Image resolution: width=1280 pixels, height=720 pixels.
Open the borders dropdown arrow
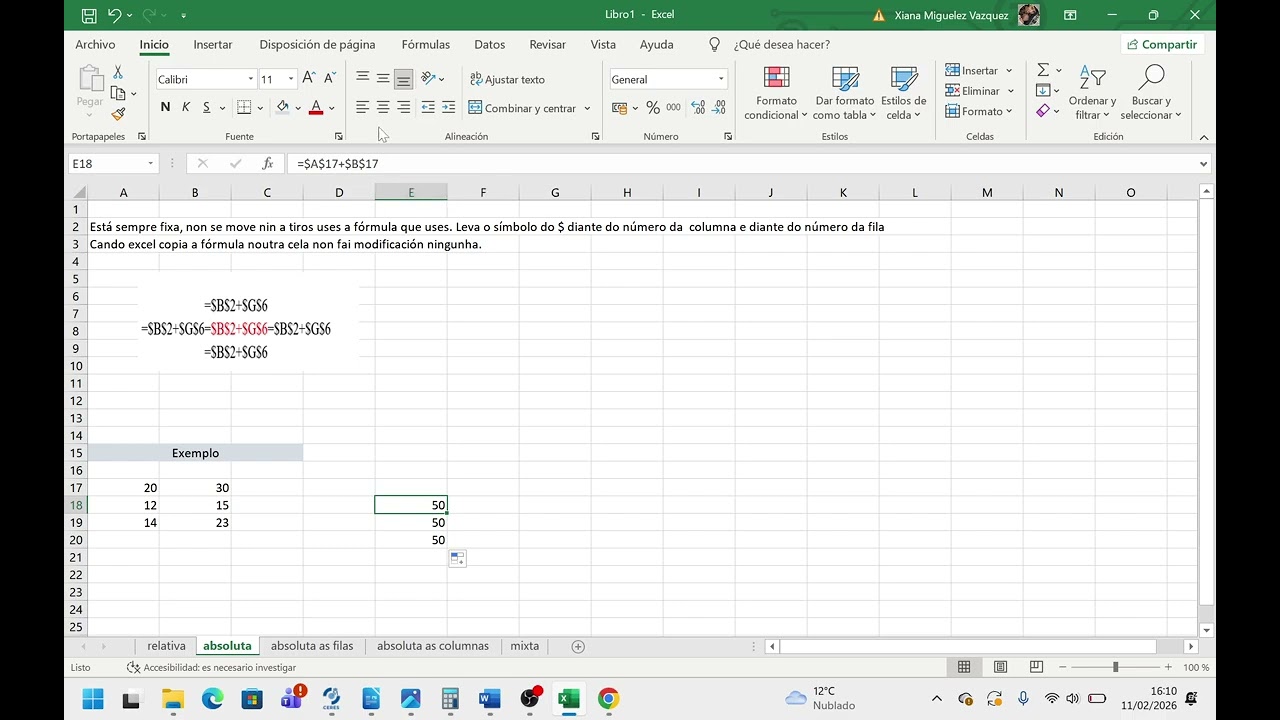261,107
